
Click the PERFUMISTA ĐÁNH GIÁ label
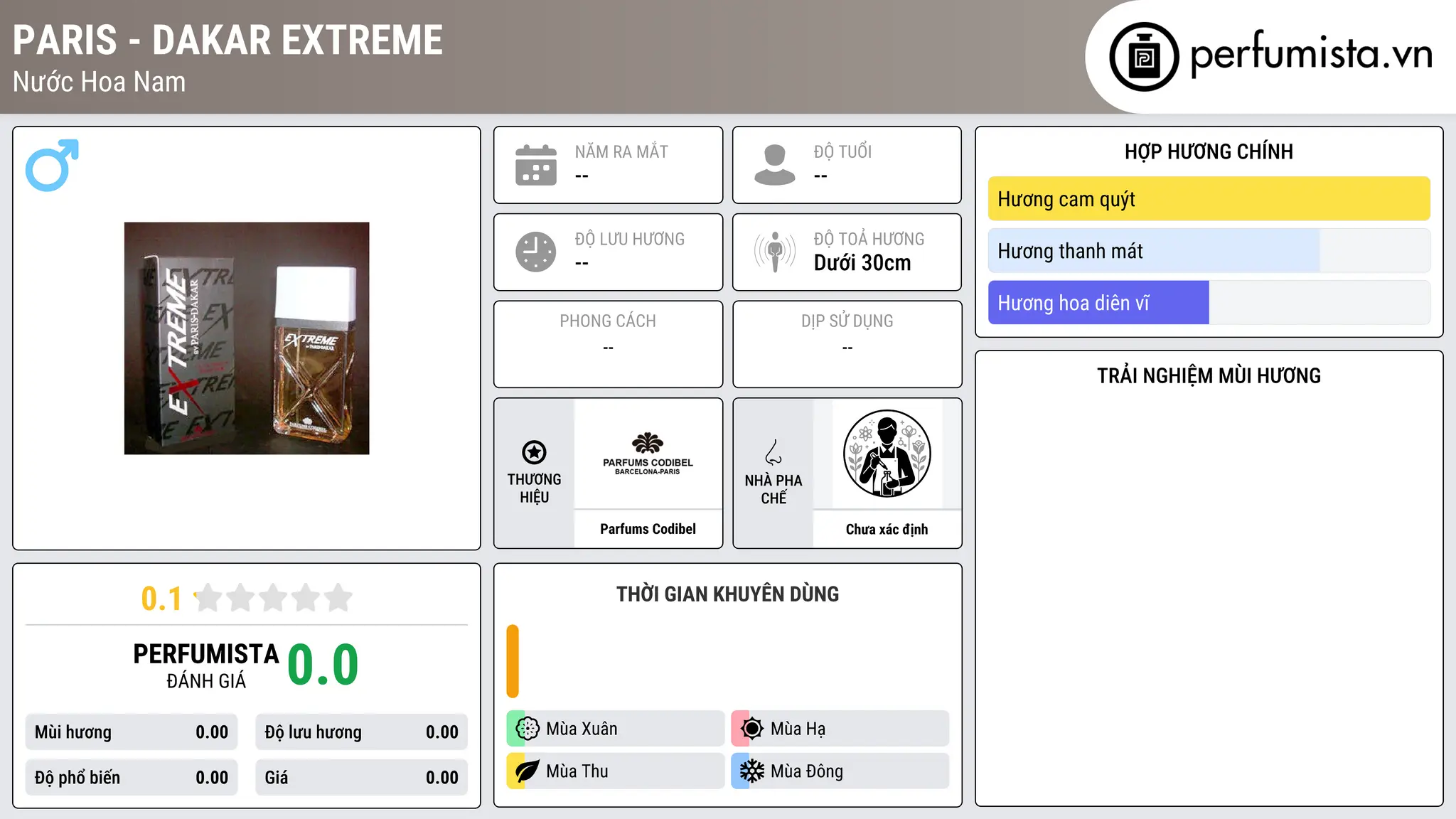pyautogui.click(x=206, y=665)
